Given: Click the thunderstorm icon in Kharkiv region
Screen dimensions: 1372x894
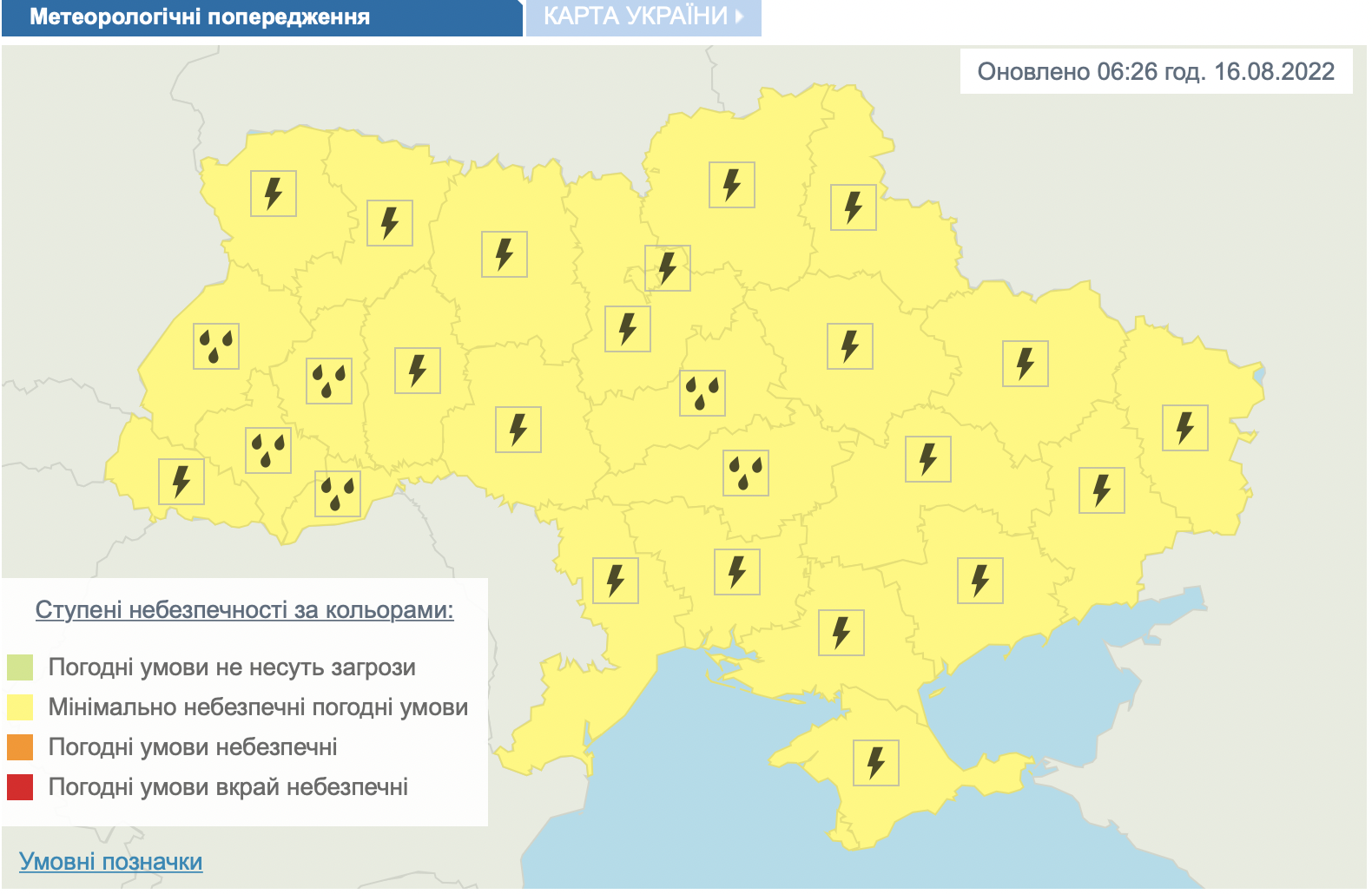Looking at the screenshot, I should pyautogui.click(x=1025, y=364).
